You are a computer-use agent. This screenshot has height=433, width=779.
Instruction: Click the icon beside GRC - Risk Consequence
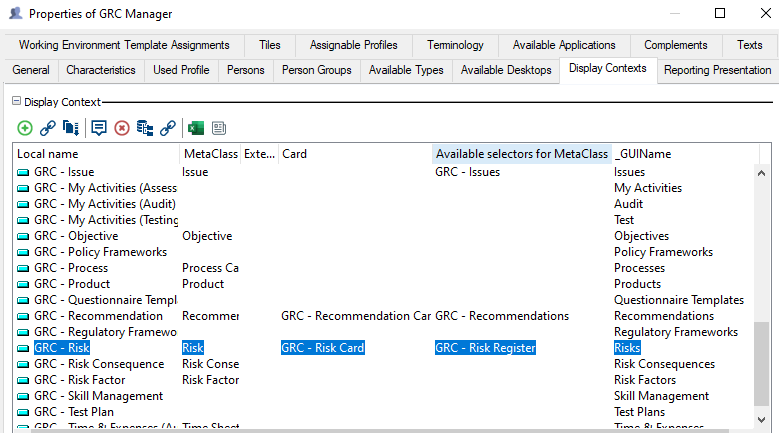23,364
